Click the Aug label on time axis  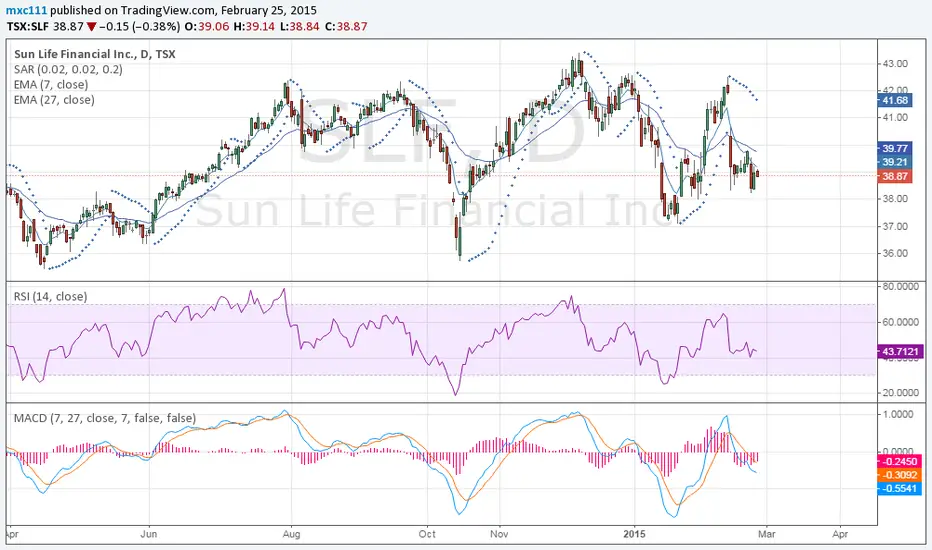pos(291,534)
